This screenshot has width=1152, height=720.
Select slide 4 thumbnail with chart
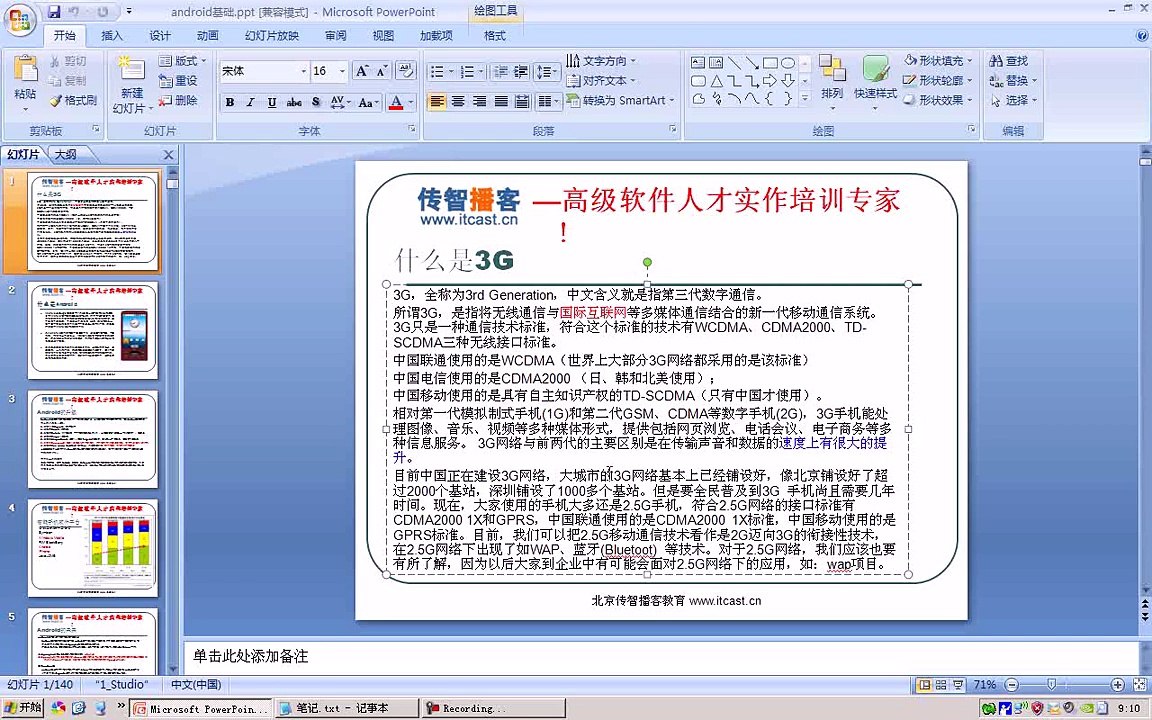(93, 548)
